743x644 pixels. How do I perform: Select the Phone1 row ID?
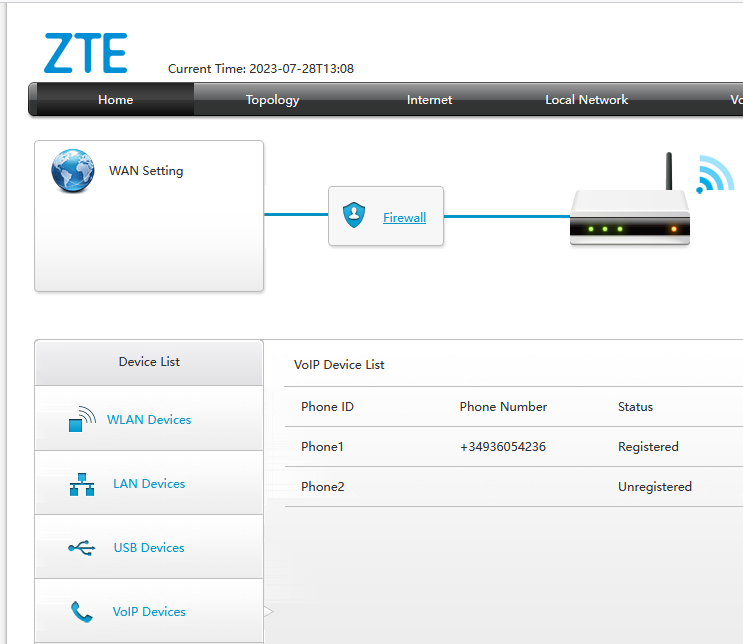[x=322, y=447]
